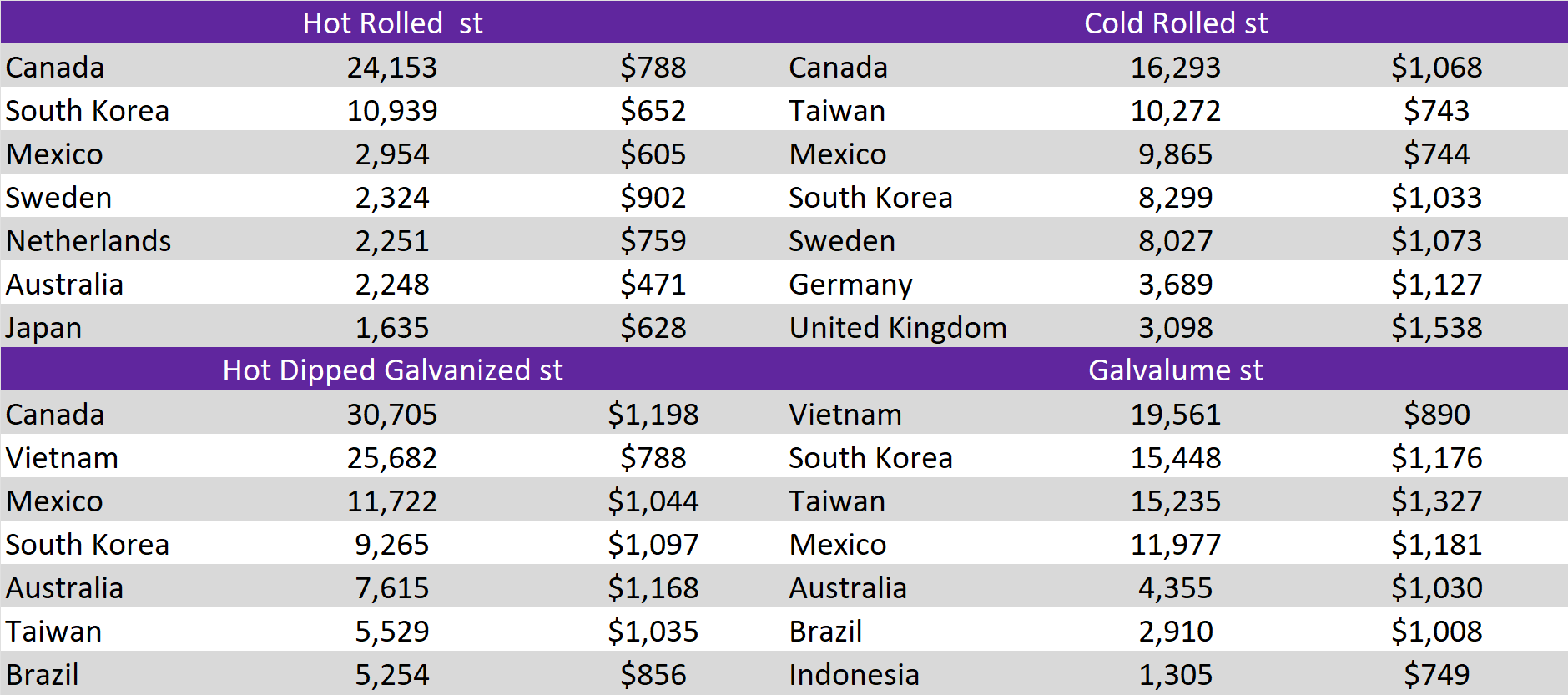
Task: Click Canada's 24,153 hot rolled tonnage
Action: point(392,68)
